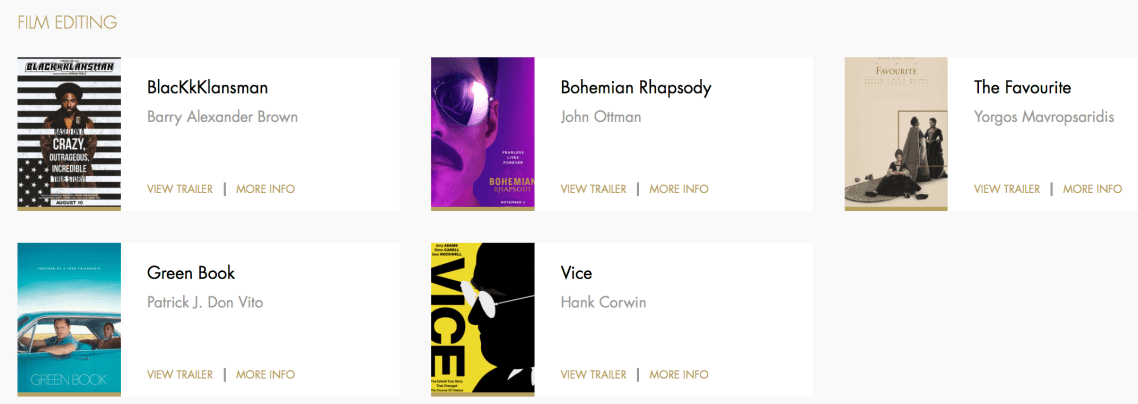The width and height of the screenshot is (1138, 404).
Task: View the Green Book trailer
Action: click(180, 375)
